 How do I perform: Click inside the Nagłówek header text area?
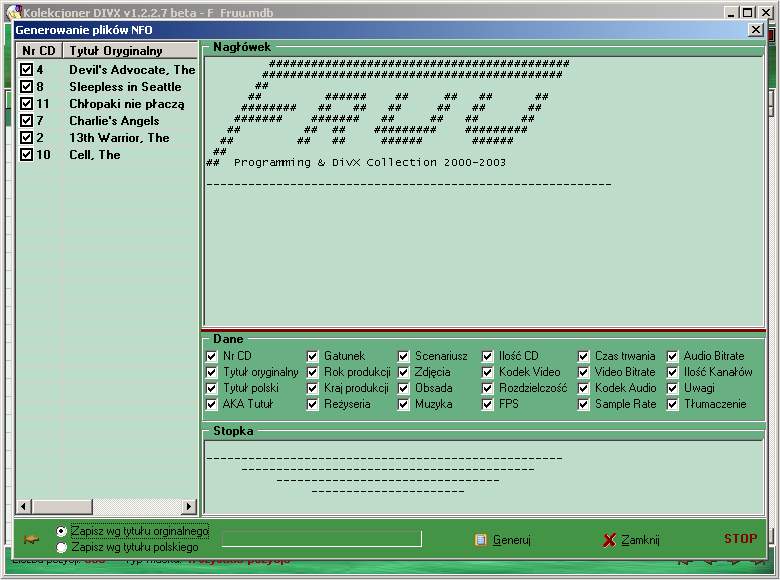(482, 250)
